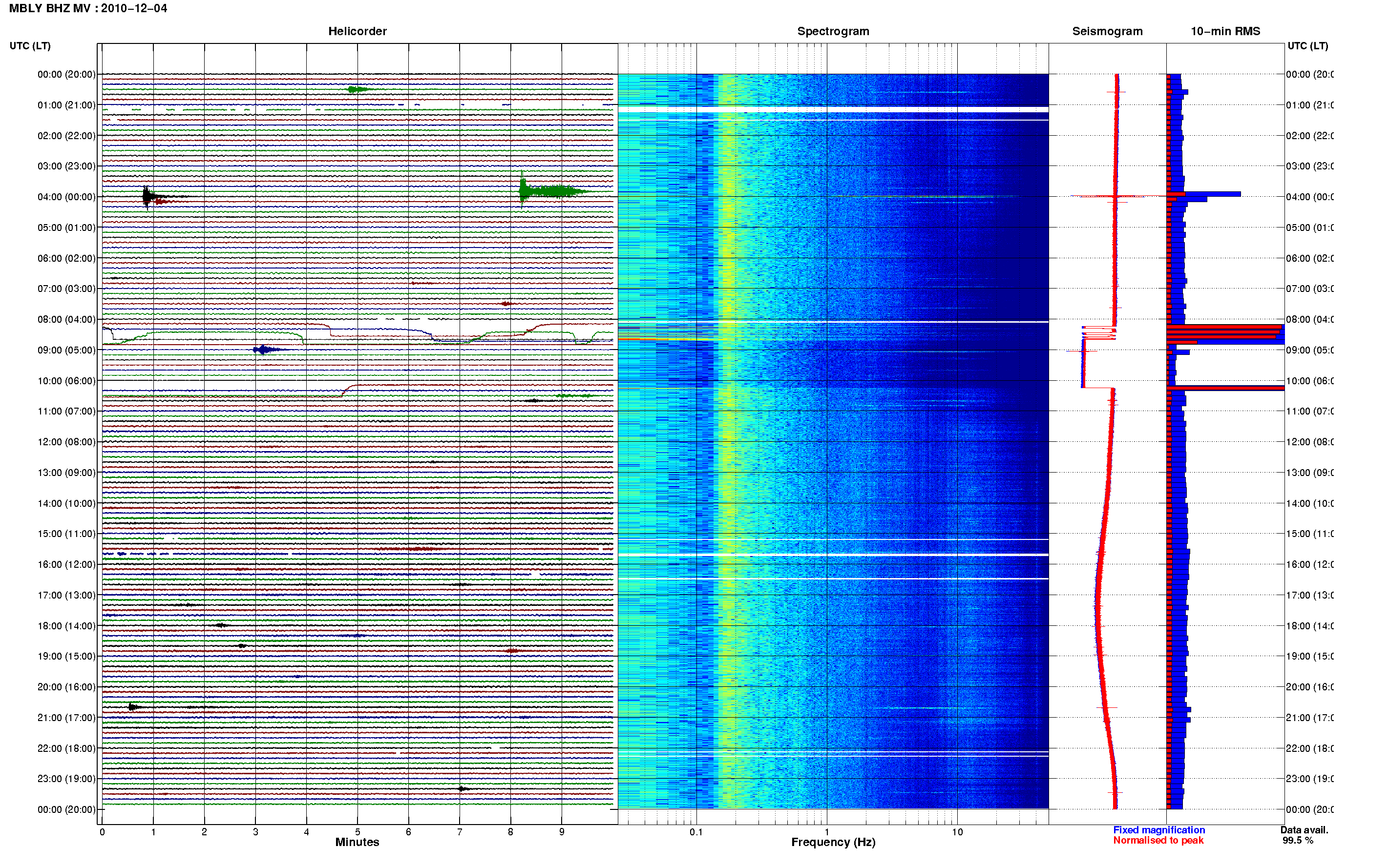
Task: Click the 'Helicorder' panel heading
Action: tap(357, 32)
